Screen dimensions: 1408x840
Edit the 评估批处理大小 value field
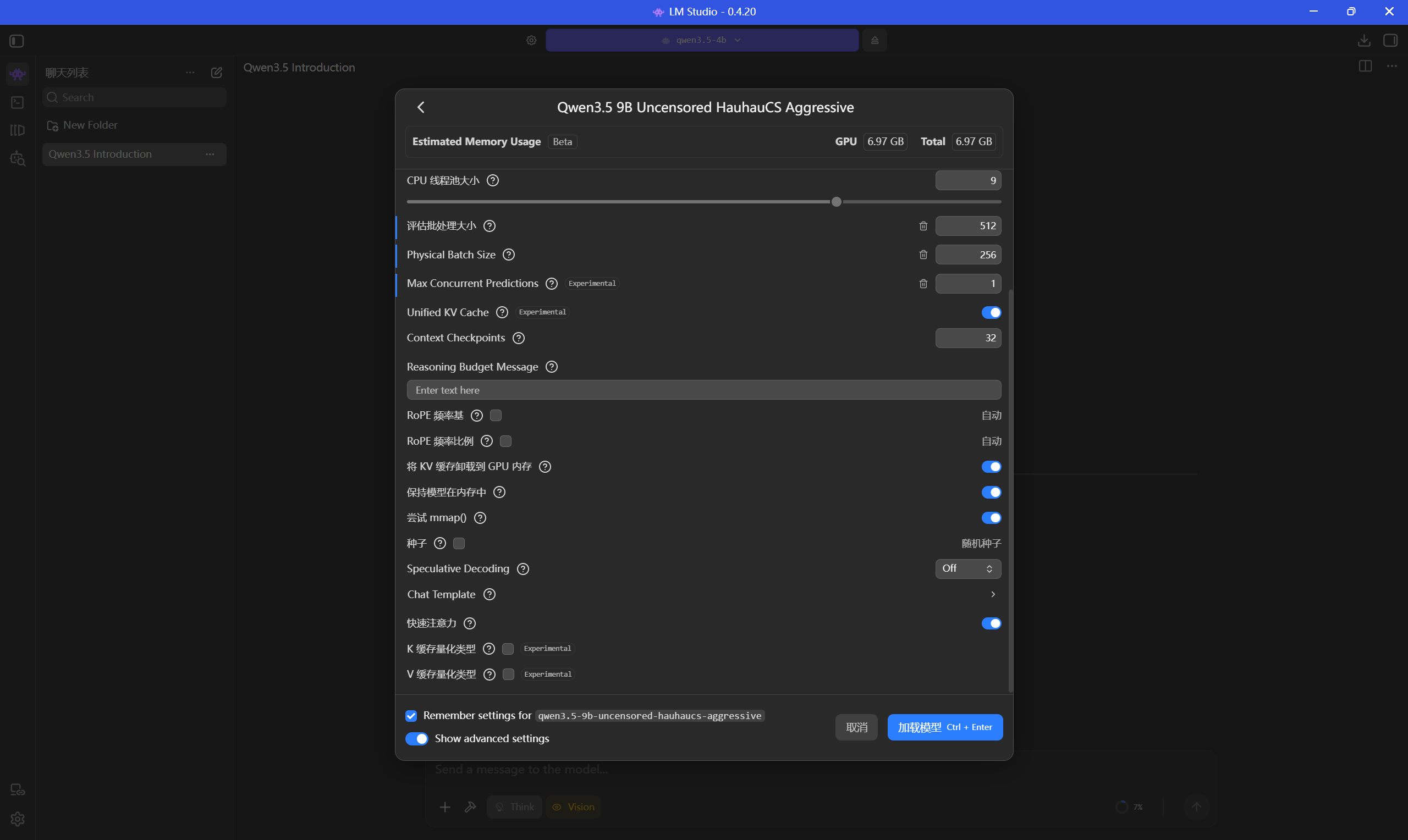pyautogui.click(x=968, y=226)
